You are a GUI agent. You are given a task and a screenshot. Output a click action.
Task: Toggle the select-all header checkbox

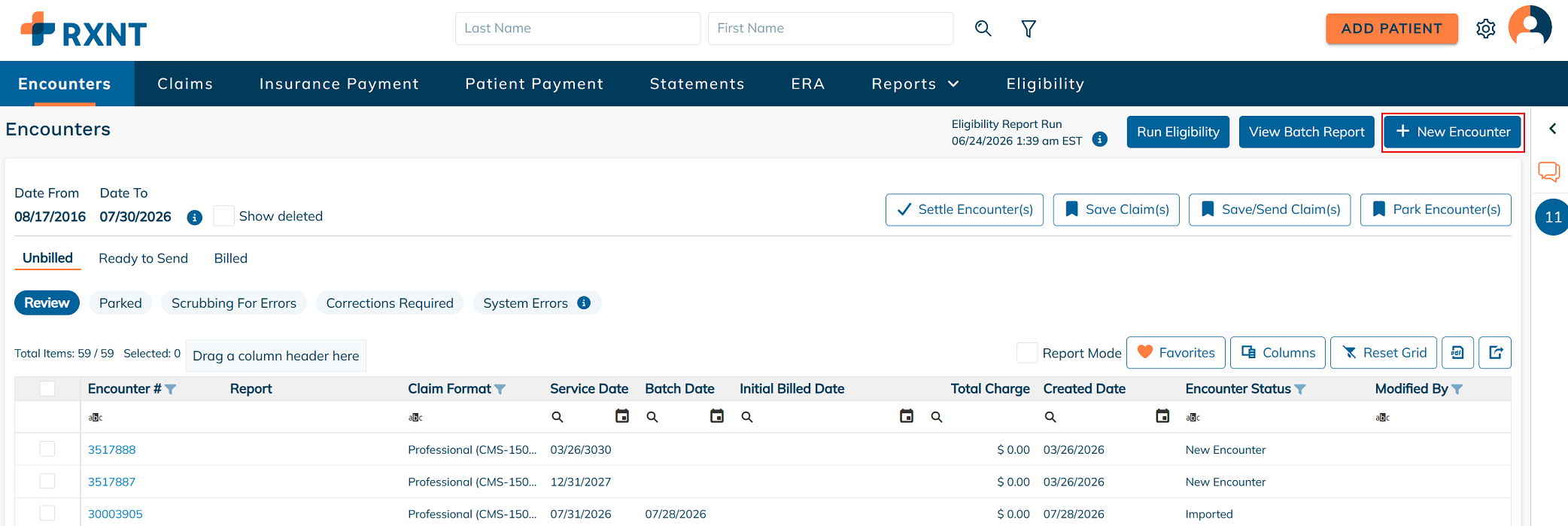[47, 388]
